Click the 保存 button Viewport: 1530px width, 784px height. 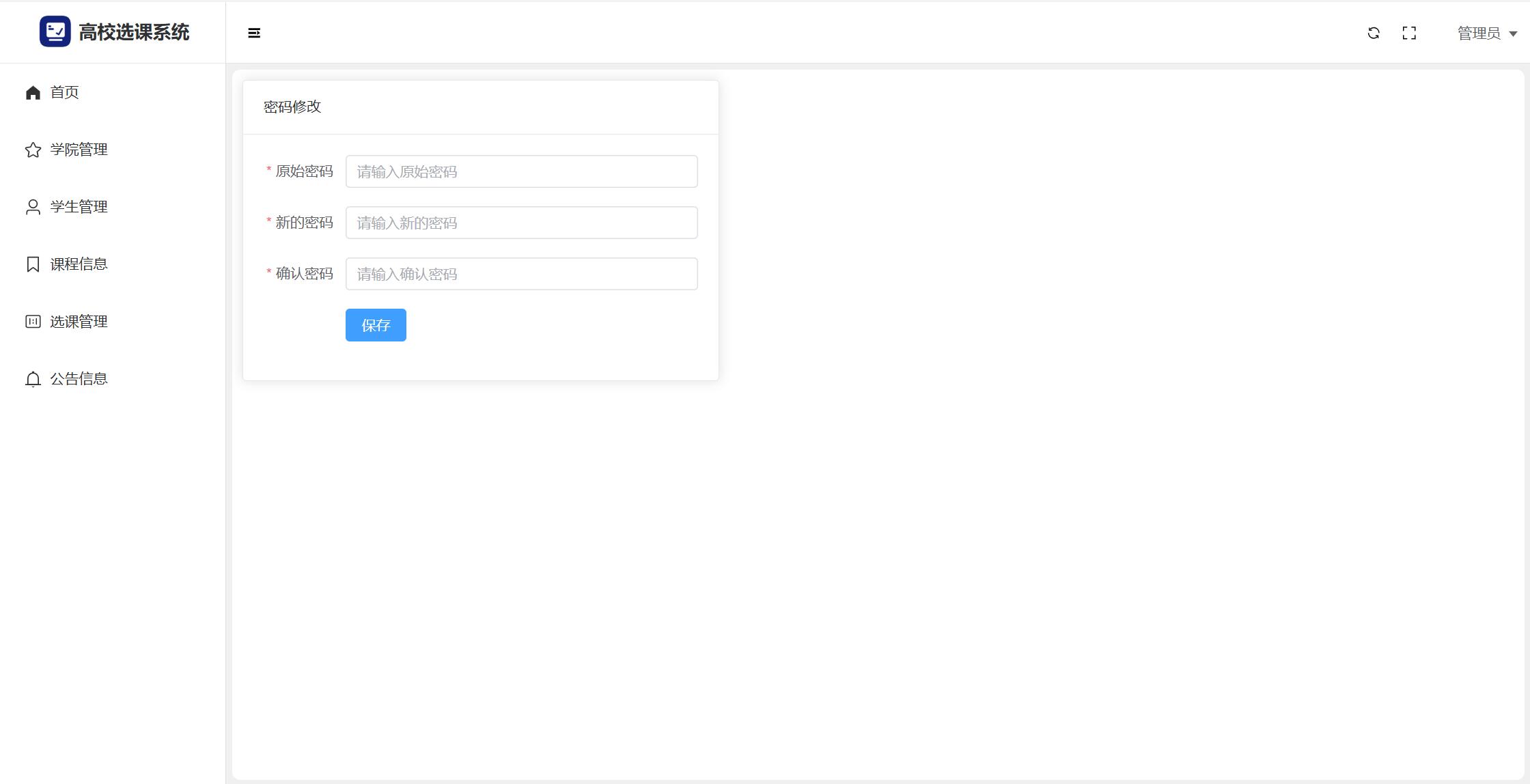(376, 325)
